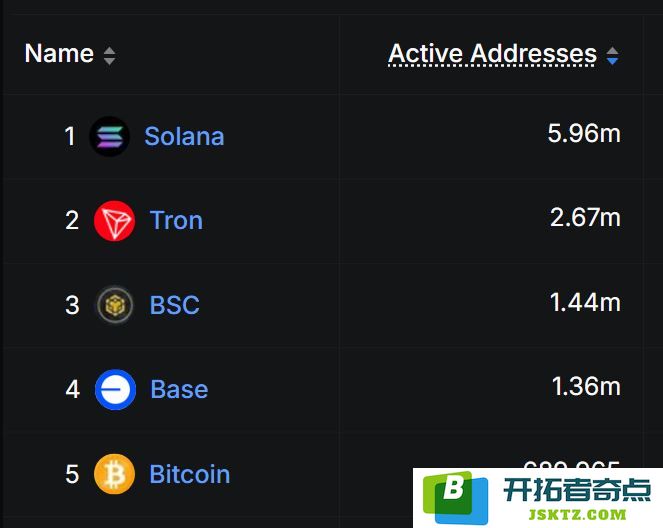Open the Bitcoin chain link

pos(190,474)
